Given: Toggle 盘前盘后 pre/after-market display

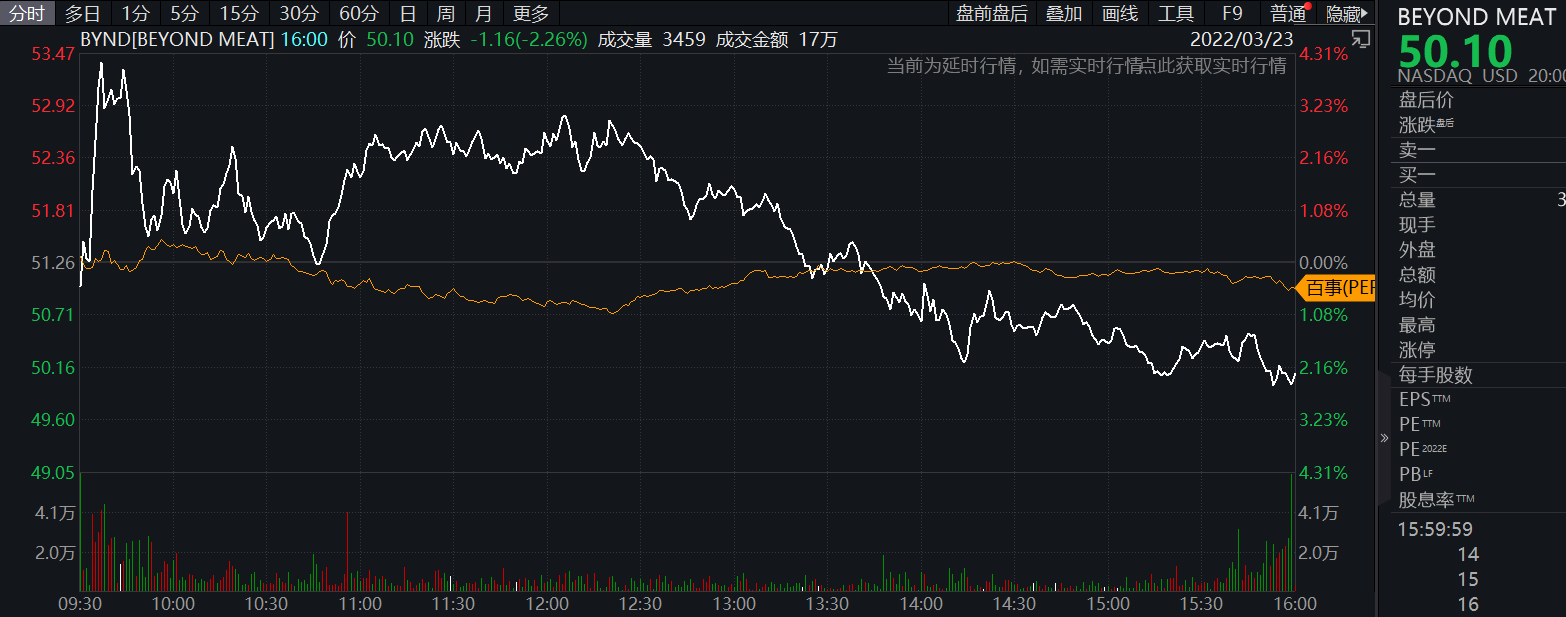Looking at the screenshot, I should (x=991, y=13).
